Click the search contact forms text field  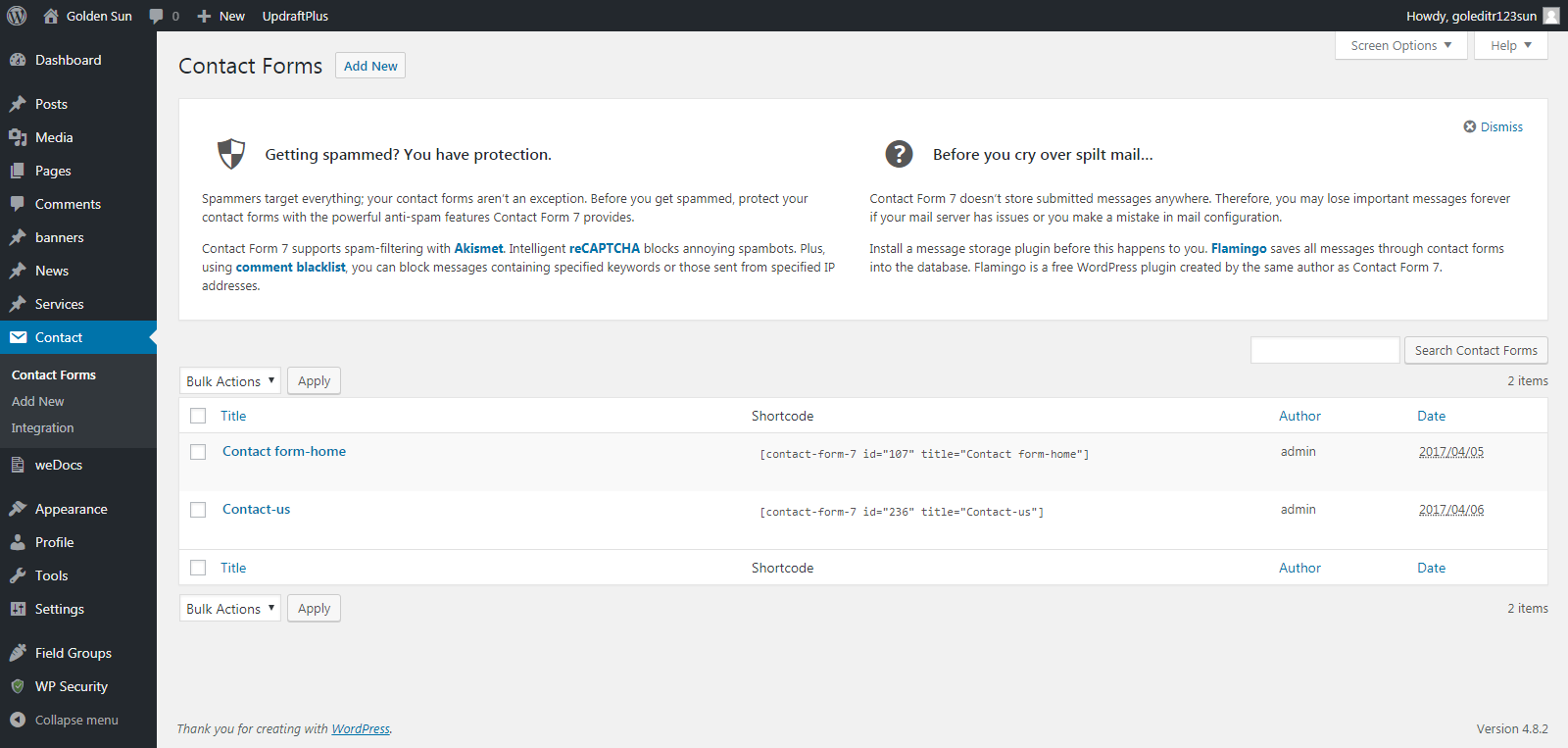click(x=1324, y=350)
